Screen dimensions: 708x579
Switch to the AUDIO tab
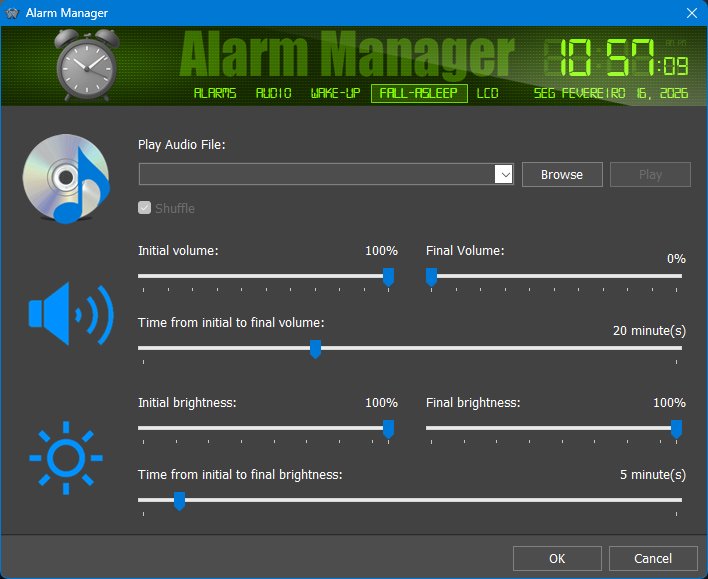click(274, 93)
